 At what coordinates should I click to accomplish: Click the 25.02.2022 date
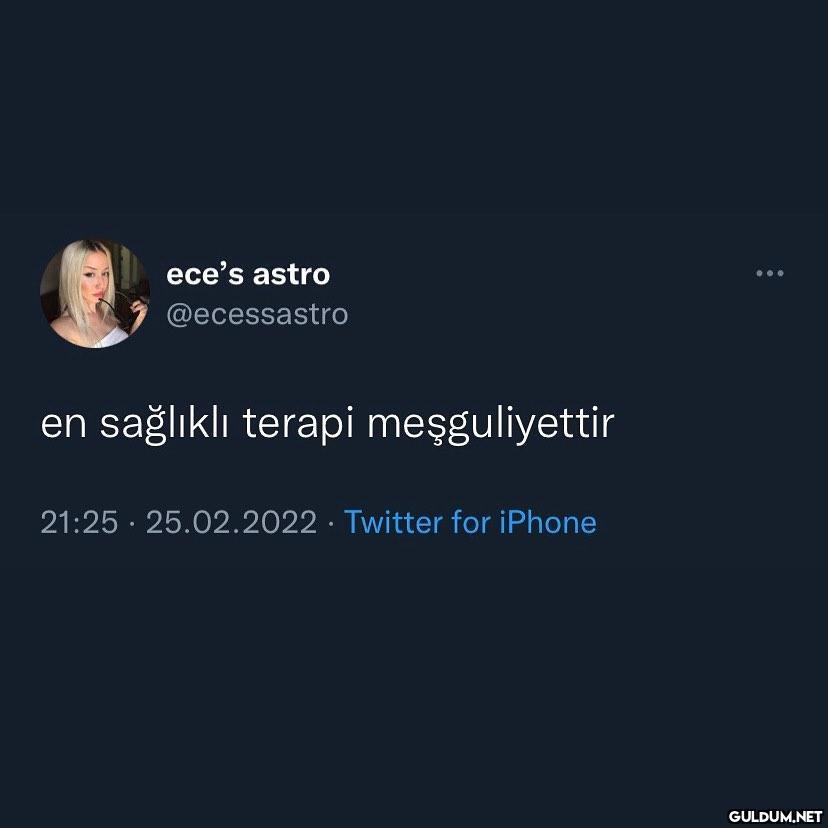pyautogui.click(x=231, y=522)
